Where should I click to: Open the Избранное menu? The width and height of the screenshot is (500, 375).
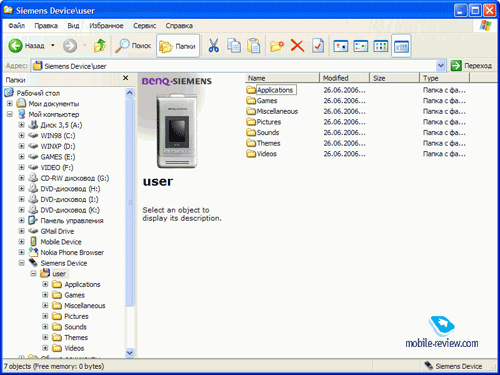coord(106,26)
